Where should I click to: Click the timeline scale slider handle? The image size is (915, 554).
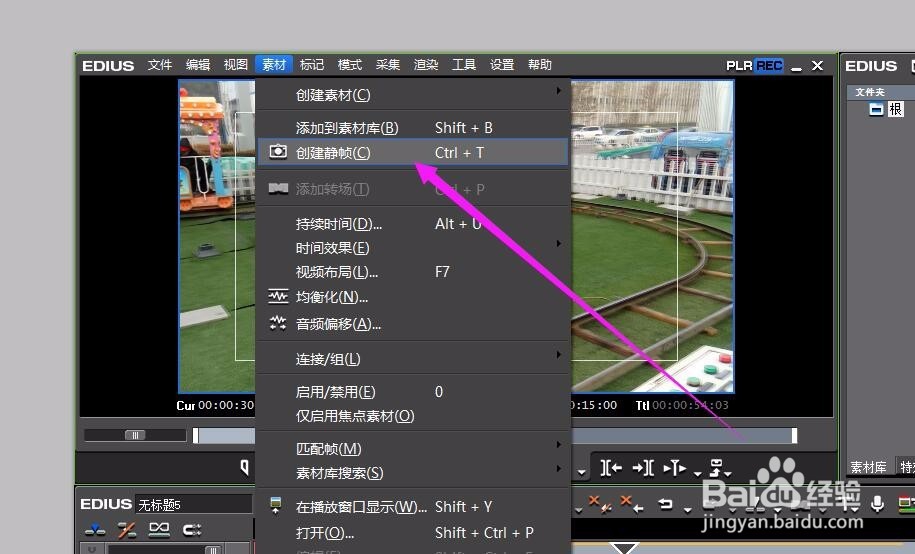pos(214,549)
